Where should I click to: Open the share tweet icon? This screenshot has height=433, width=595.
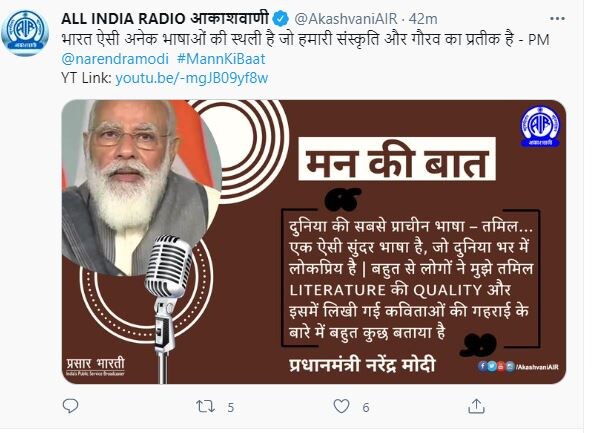476,406
